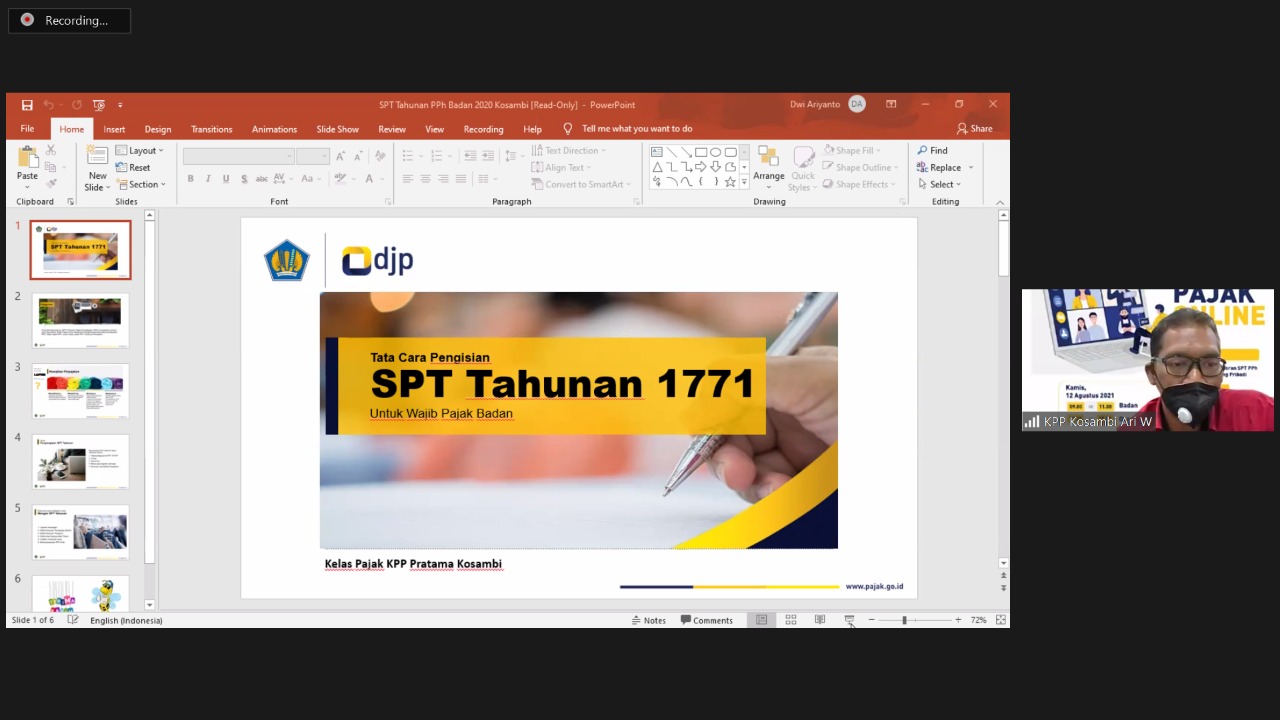The image size is (1280, 720).
Task: Open the Slide Show tab
Action: coord(337,129)
